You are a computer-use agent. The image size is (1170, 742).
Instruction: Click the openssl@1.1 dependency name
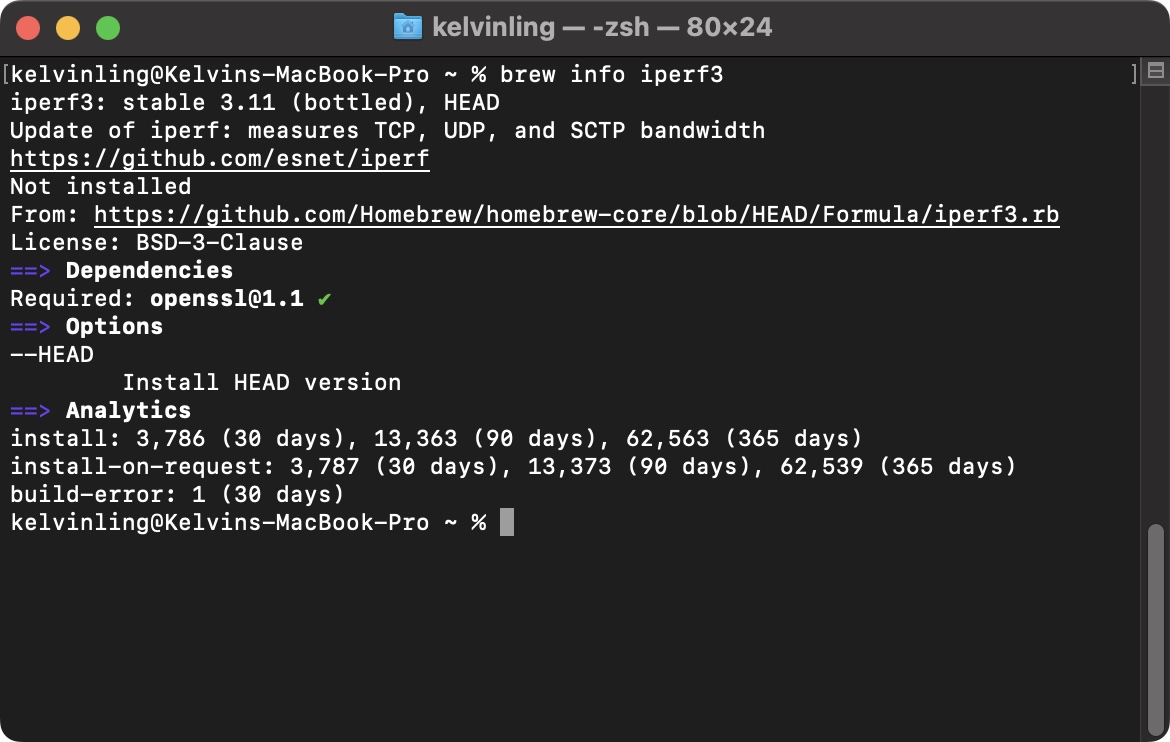[x=227, y=299]
